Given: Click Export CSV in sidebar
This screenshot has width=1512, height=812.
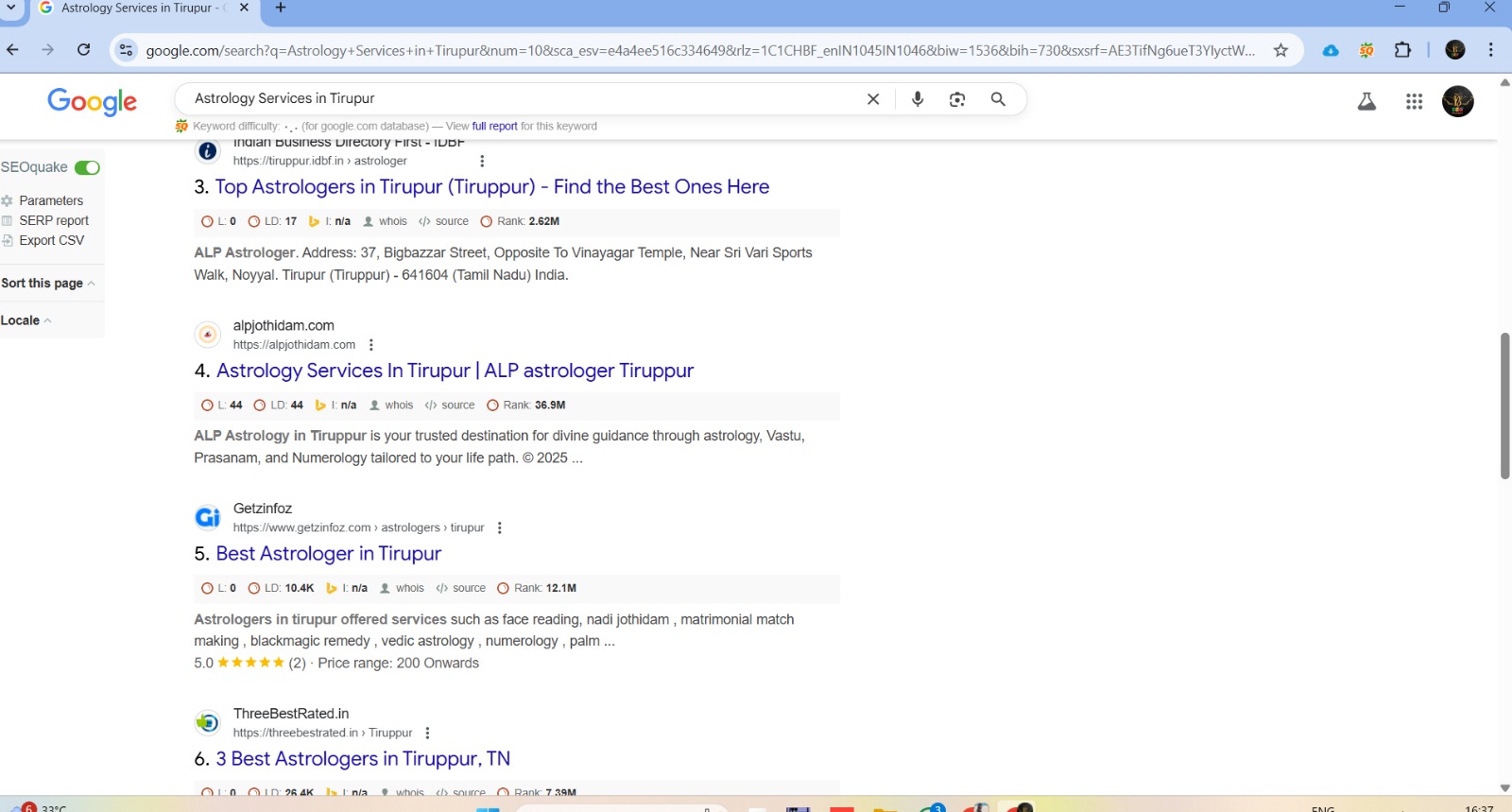Looking at the screenshot, I should point(52,240).
